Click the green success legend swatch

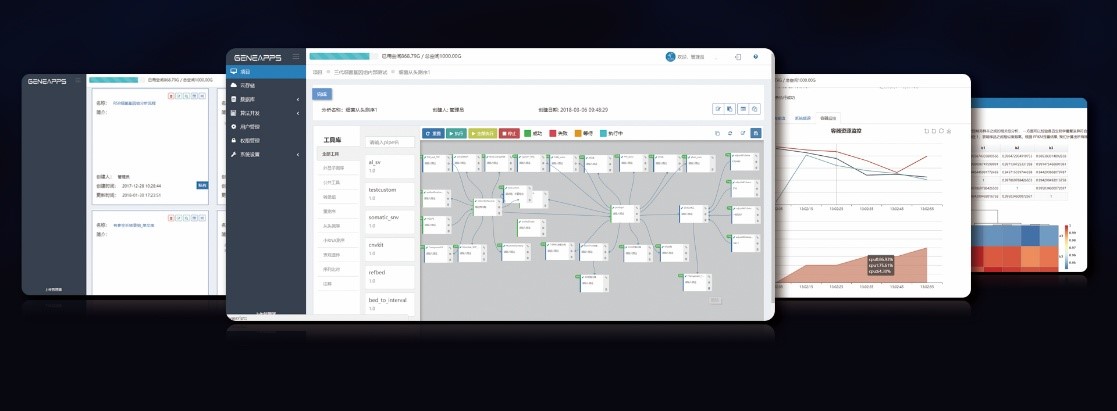[x=528, y=132]
